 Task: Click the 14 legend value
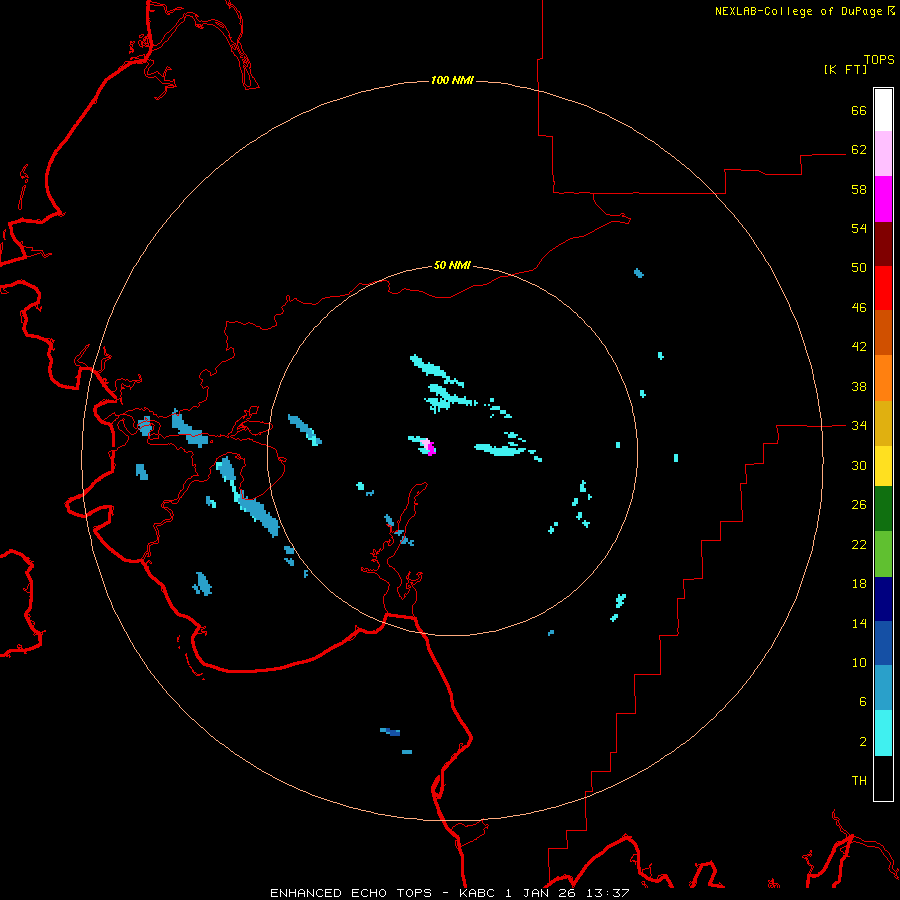pos(859,623)
